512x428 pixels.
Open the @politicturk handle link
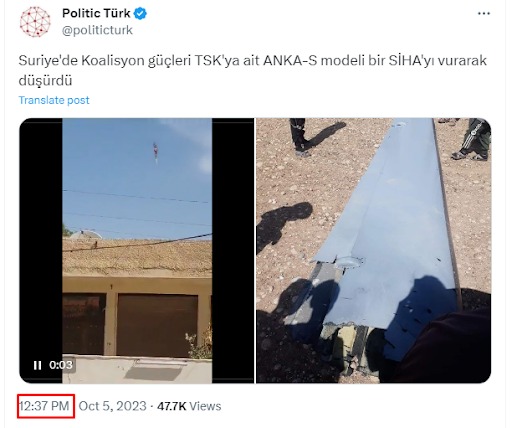point(97,30)
